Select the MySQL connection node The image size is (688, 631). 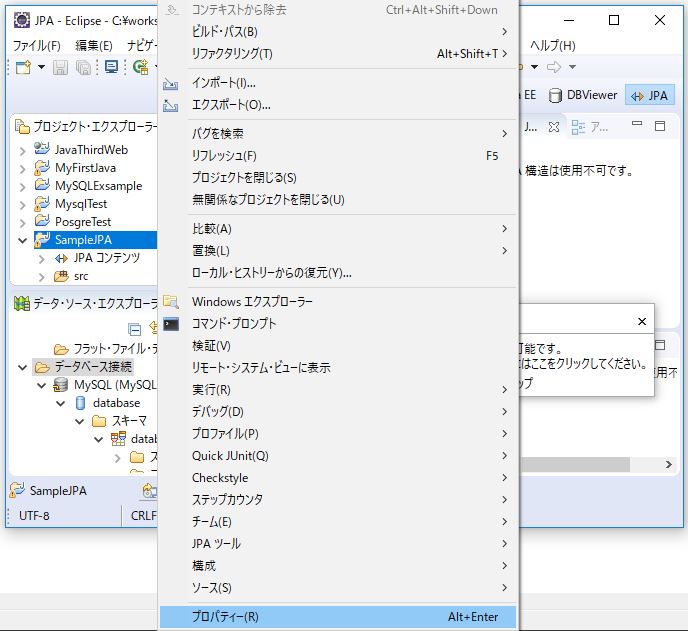(114, 385)
